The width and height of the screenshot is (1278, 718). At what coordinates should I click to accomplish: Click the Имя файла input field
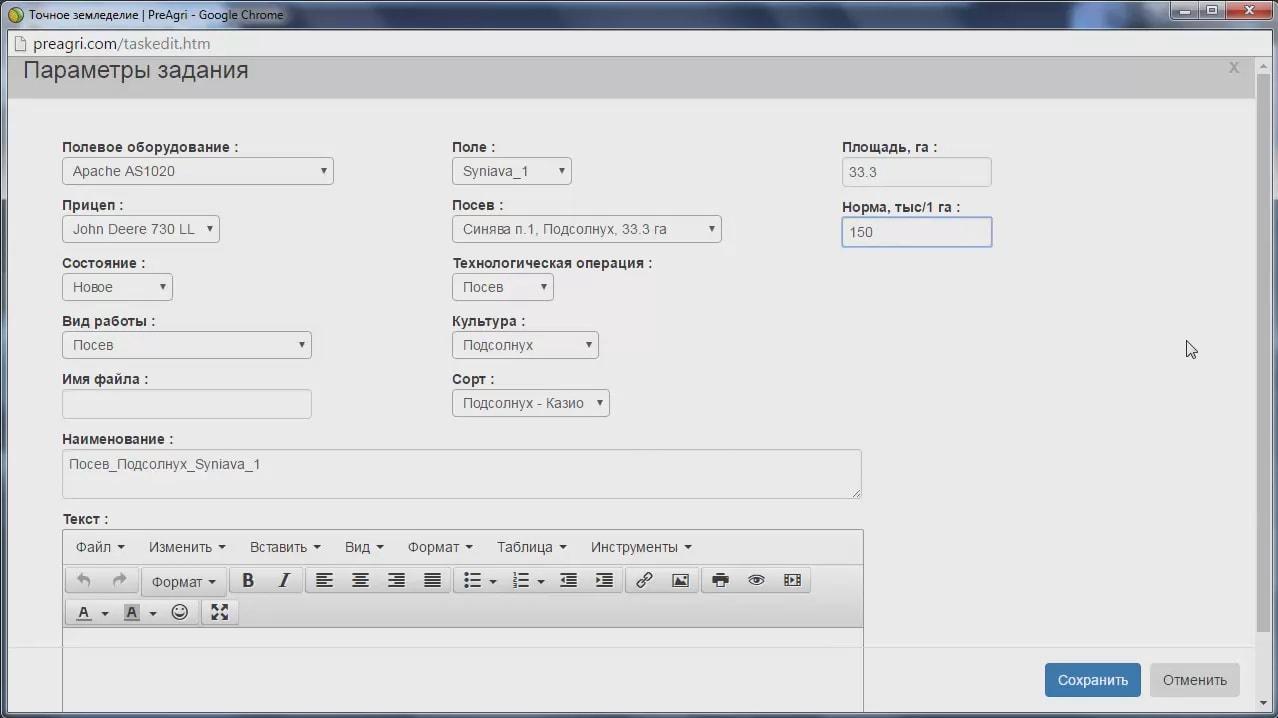[x=187, y=404]
